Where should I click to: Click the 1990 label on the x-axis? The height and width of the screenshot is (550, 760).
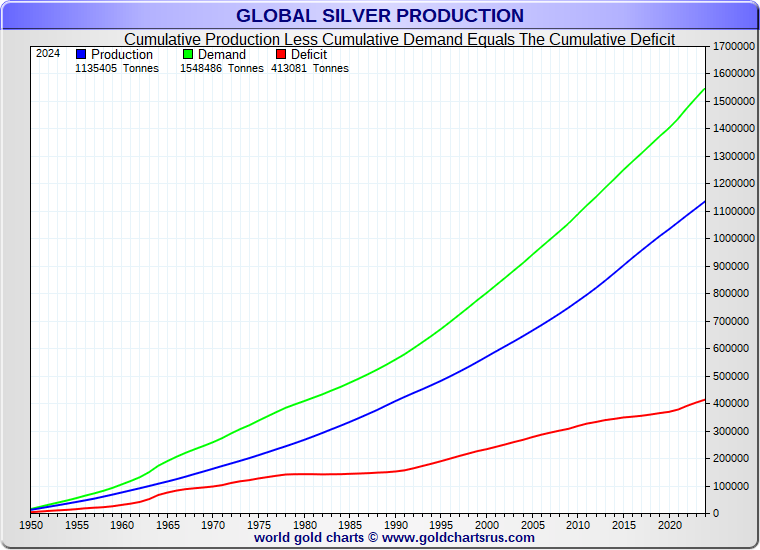point(395,524)
